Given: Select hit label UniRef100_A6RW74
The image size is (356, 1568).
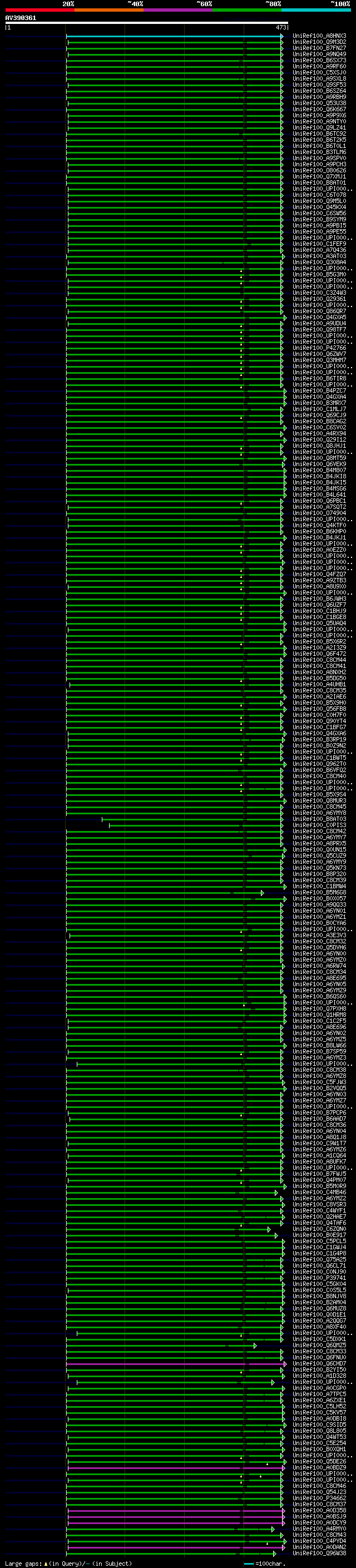Looking at the screenshot, I should tap(319, 966).
